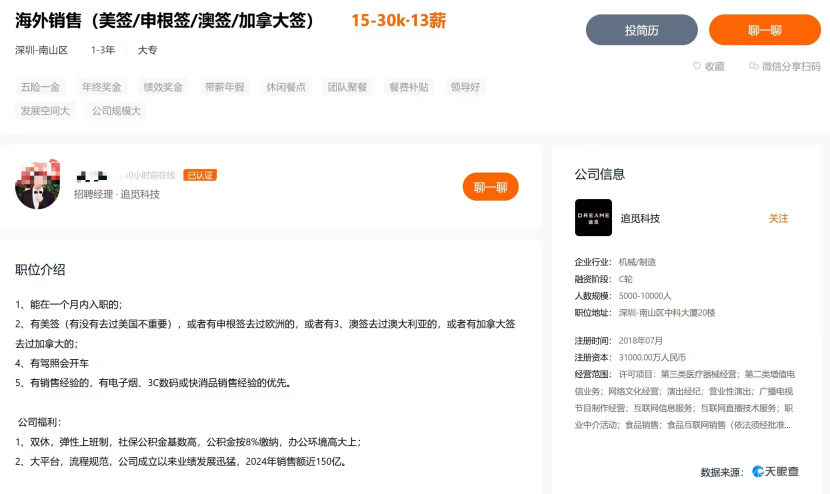This screenshot has height=494, width=830.
Task: Click the 天眼查 data source logo
Action: pos(775,471)
